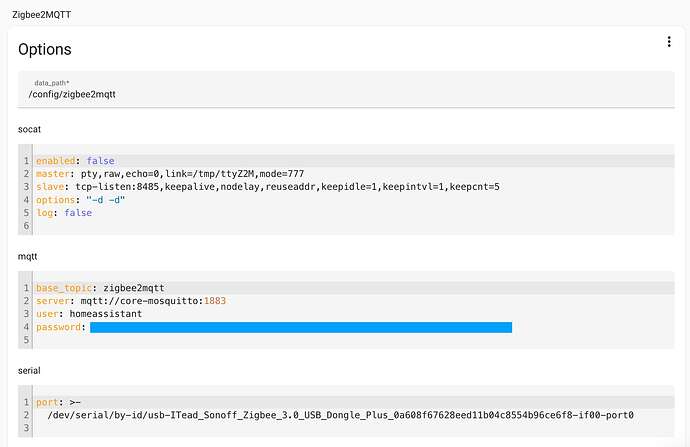Click the Options card heading
Screen dimensions: 690x447
pos(44,49)
